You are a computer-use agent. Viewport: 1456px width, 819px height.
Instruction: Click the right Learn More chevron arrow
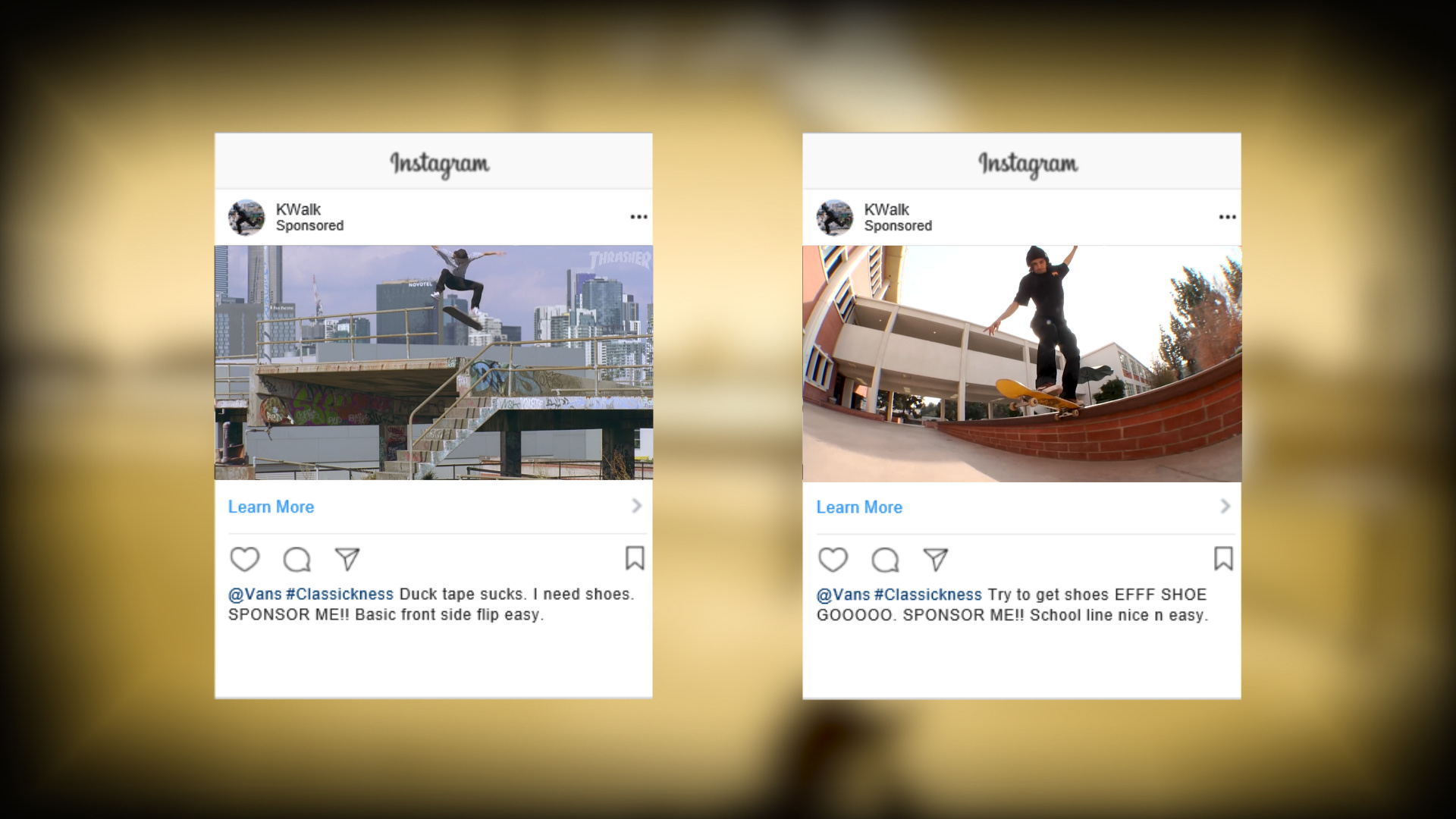(x=1225, y=506)
